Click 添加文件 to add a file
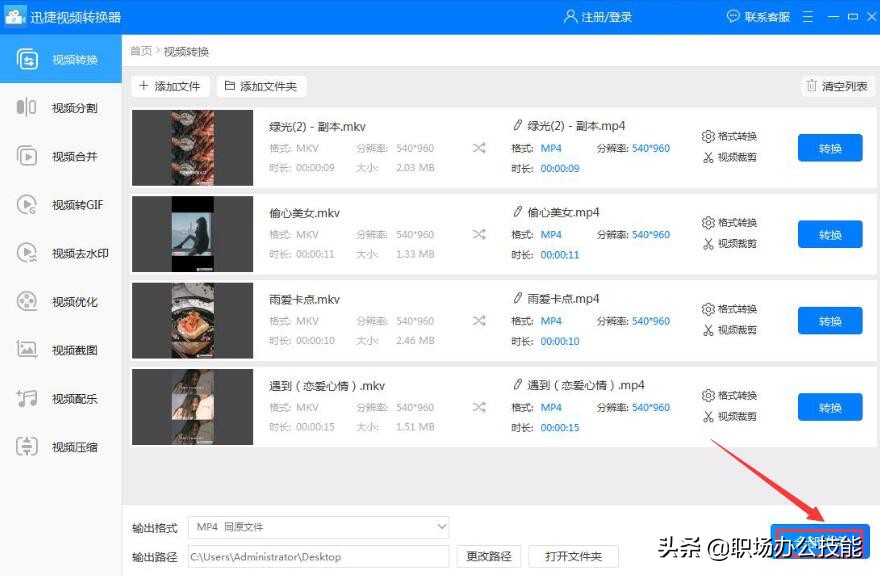880x576 pixels. [169, 85]
